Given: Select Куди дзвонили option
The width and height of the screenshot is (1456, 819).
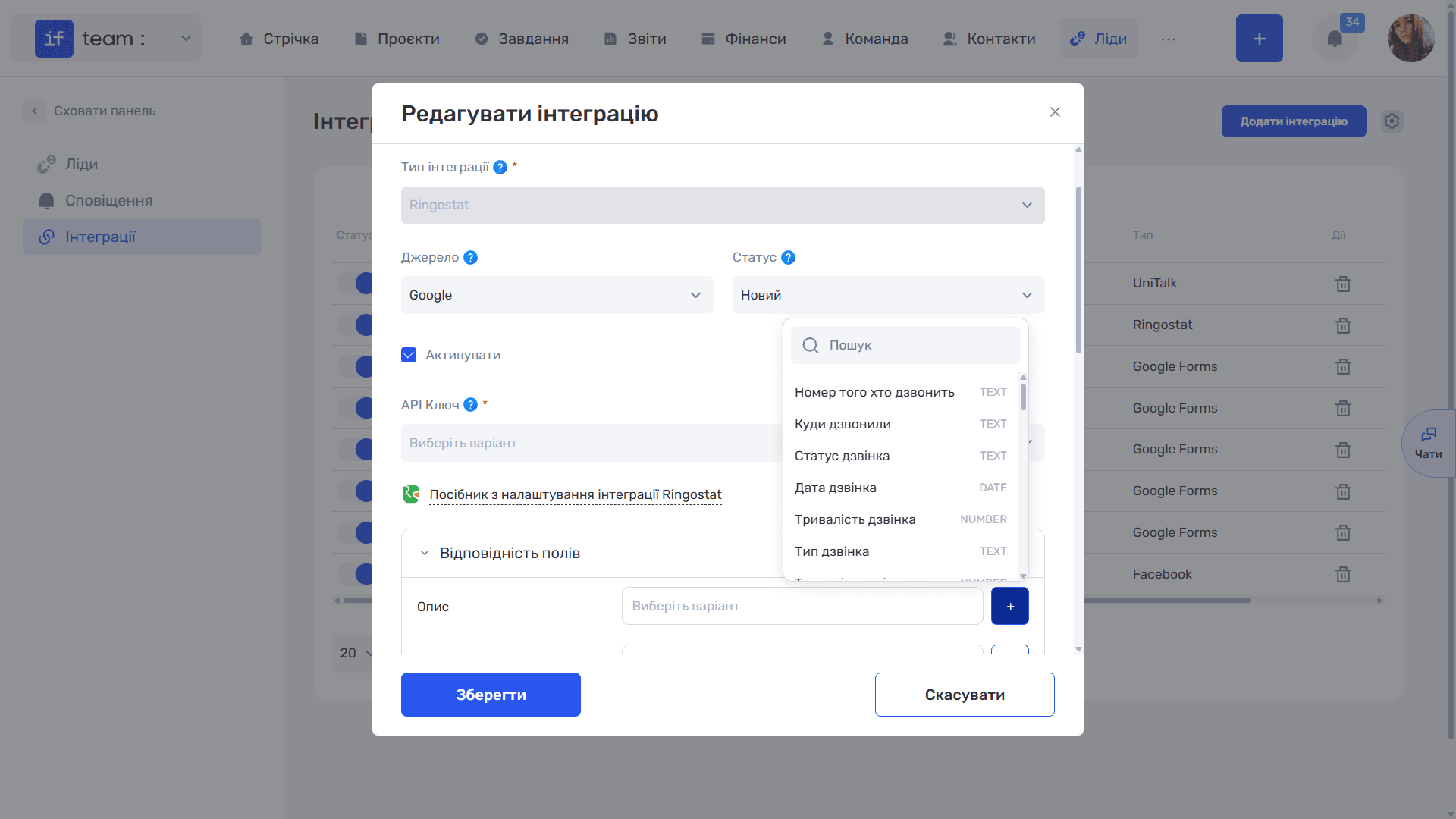Looking at the screenshot, I should point(900,424).
